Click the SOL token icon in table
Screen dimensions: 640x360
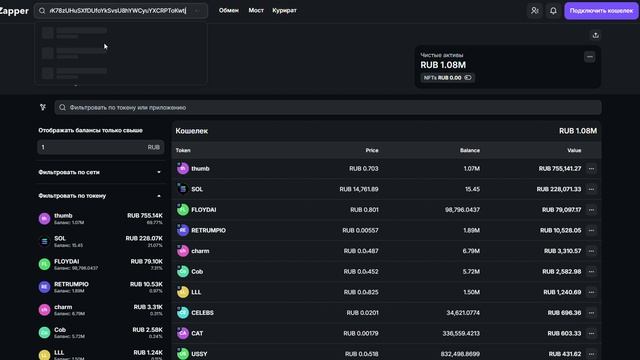(182, 189)
